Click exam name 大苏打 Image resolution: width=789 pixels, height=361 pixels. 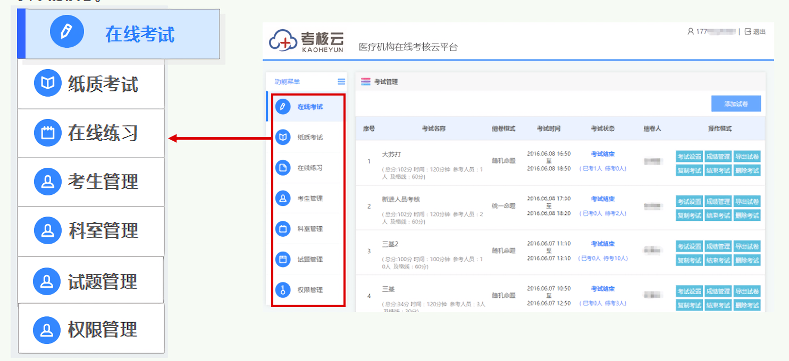click(391, 154)
